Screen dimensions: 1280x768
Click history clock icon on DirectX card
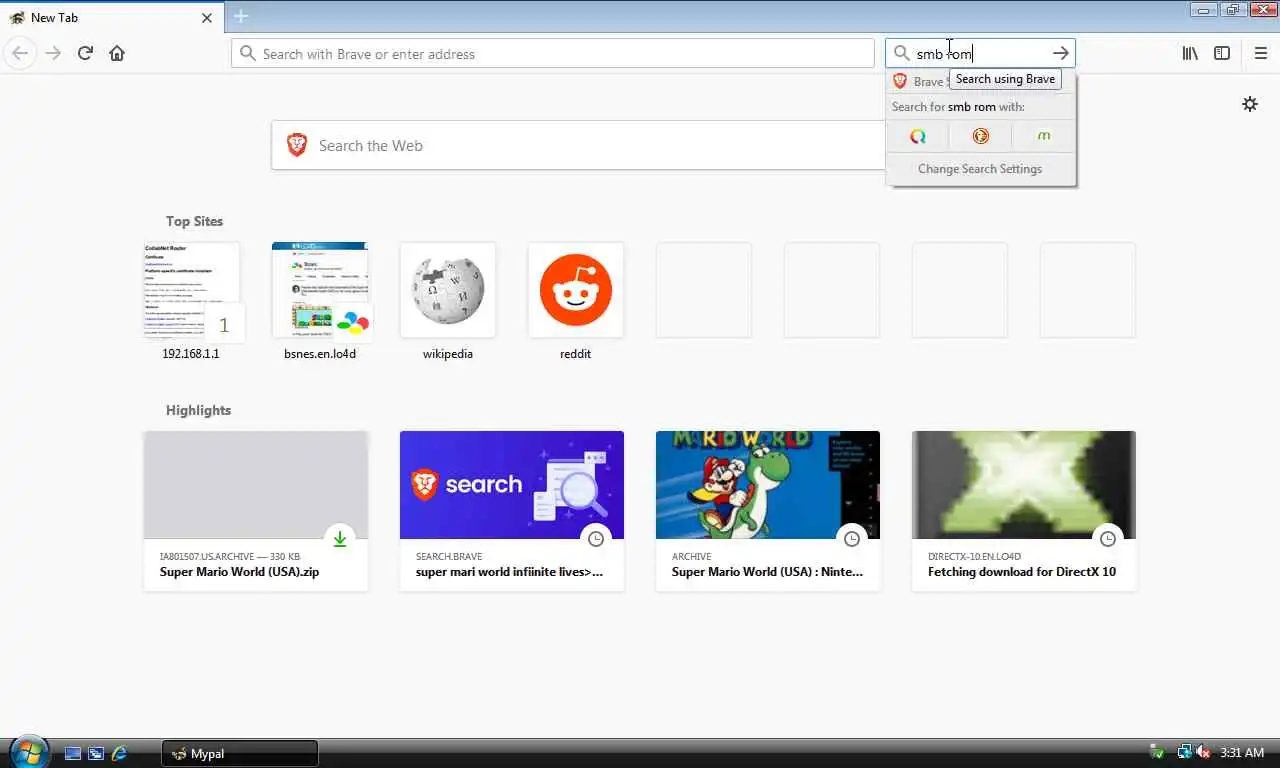(1108, 539)
